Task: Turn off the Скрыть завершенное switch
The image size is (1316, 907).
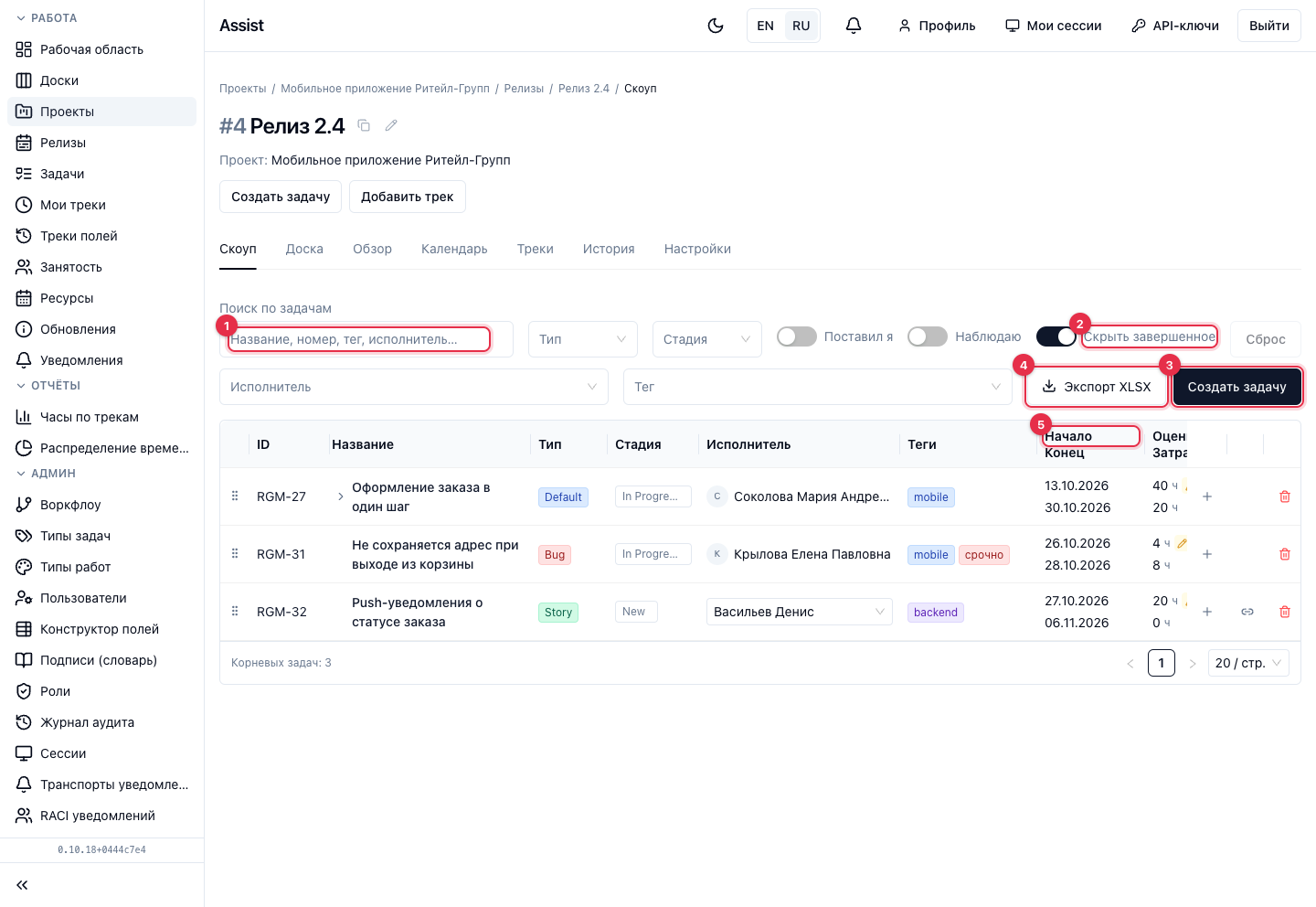Action: click(x=1056, y=336)
